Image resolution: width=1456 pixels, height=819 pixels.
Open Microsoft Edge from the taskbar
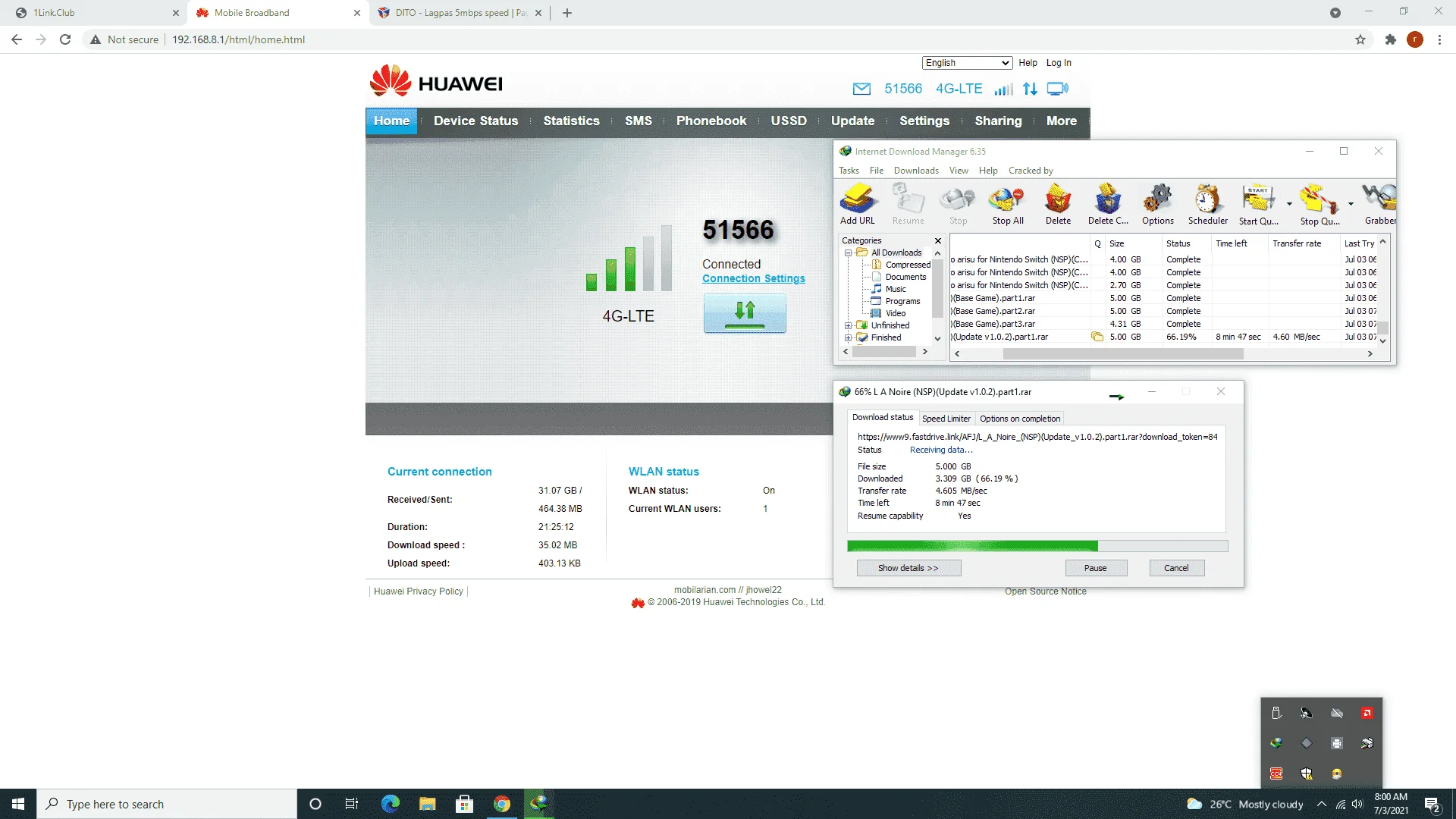(x=391, y=804)
